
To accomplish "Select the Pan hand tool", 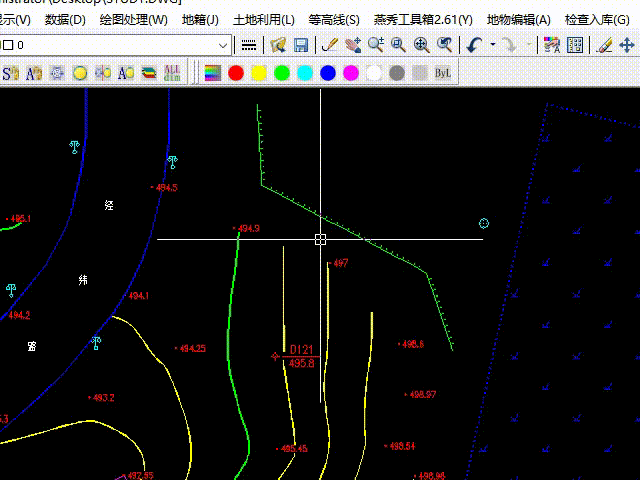I will (352, 45).
